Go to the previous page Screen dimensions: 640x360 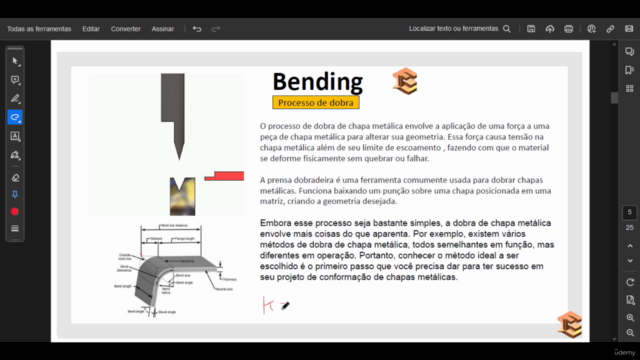630,246
